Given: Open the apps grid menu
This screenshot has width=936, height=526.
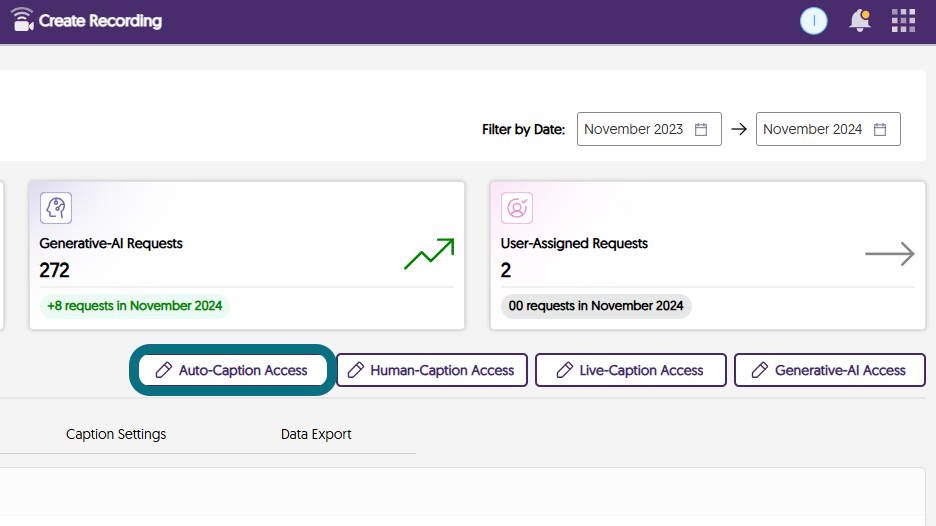Looking at the screenshot, I should click(903, 21).
